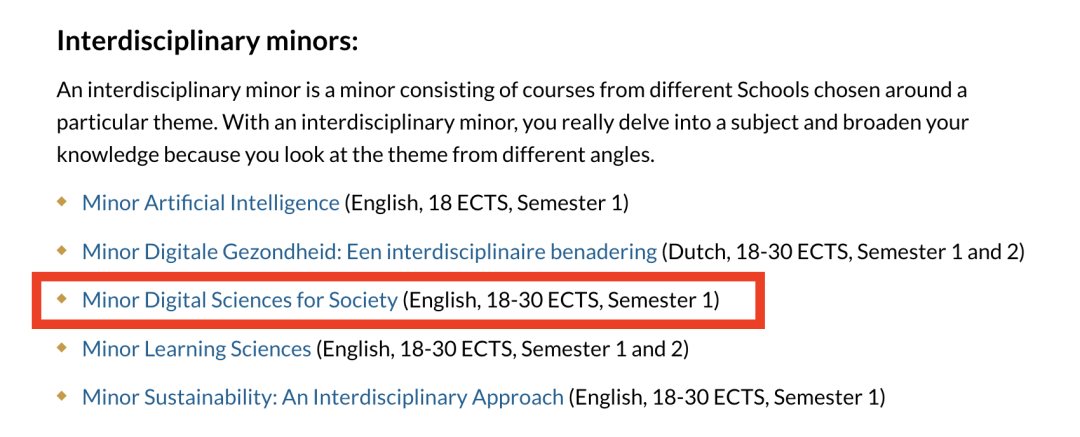Click the details text after Minor Learning Sciences
Screen dimensions: 1080x437
(502, 349)
